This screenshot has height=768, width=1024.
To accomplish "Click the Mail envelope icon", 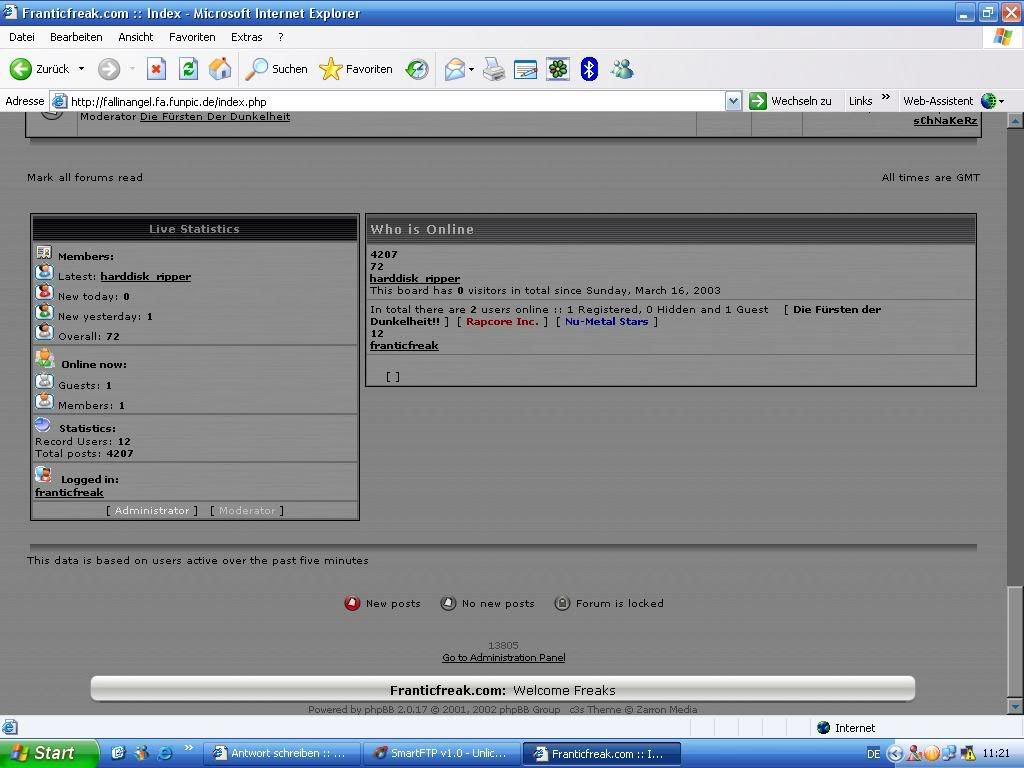I will pos(455,69).
